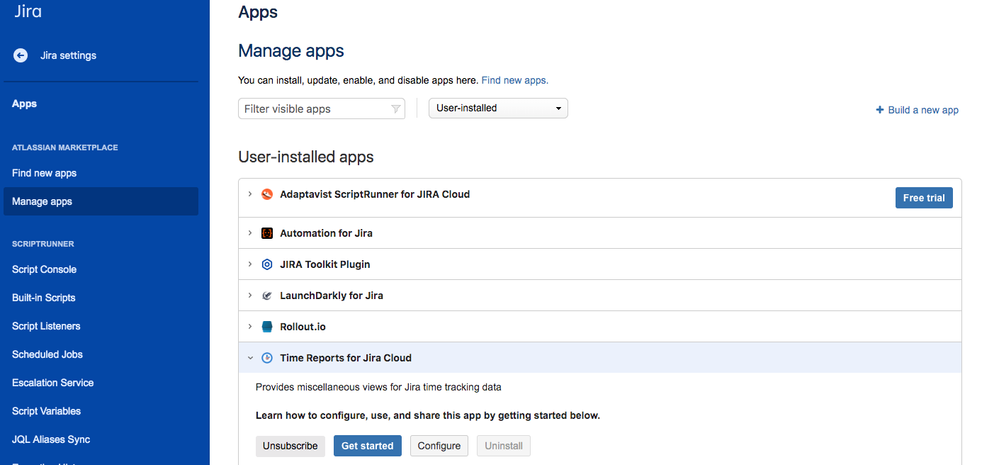The image size is (999, 465).
Task: Click the LaunchDarkly for Jira app icon
Action: click(267, 296)
